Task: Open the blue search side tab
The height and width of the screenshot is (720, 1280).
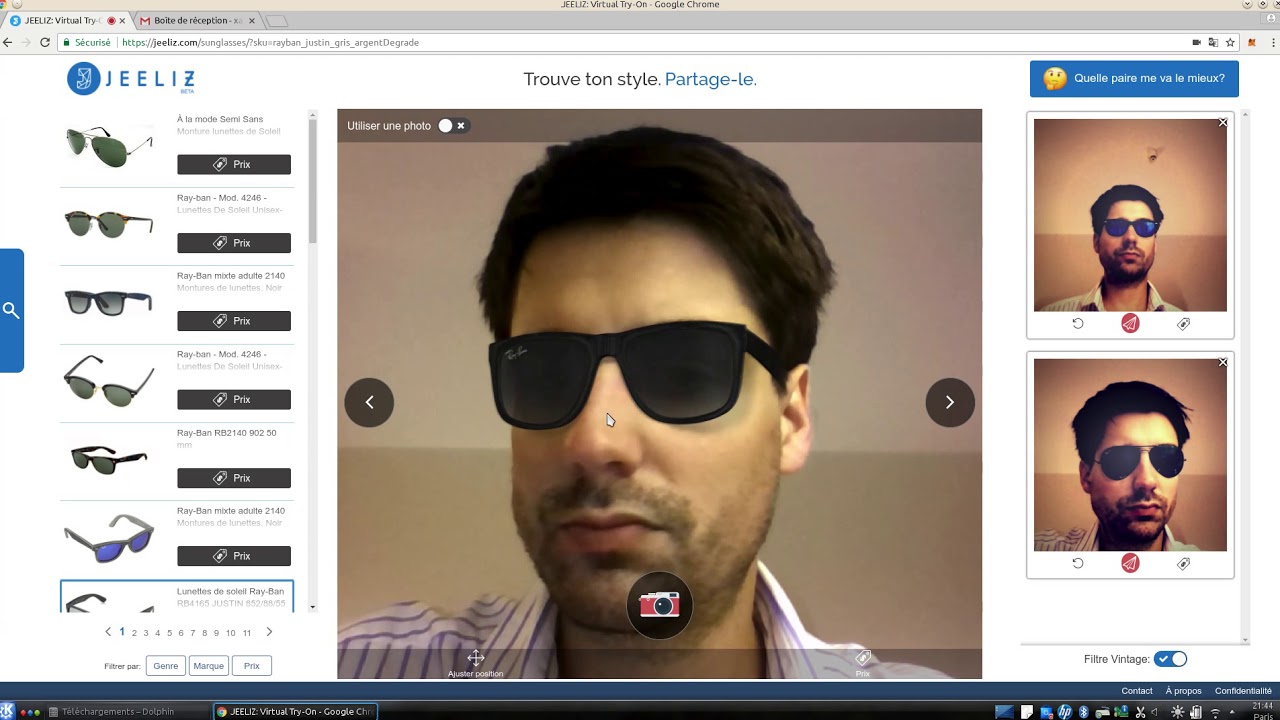Action: (11, 310)
